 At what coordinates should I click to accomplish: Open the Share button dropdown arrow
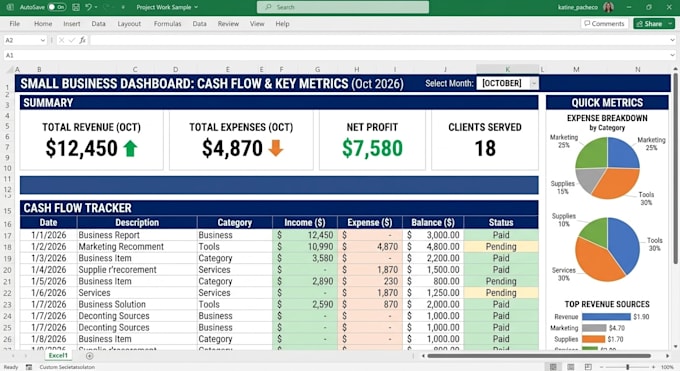pos(670,23)
